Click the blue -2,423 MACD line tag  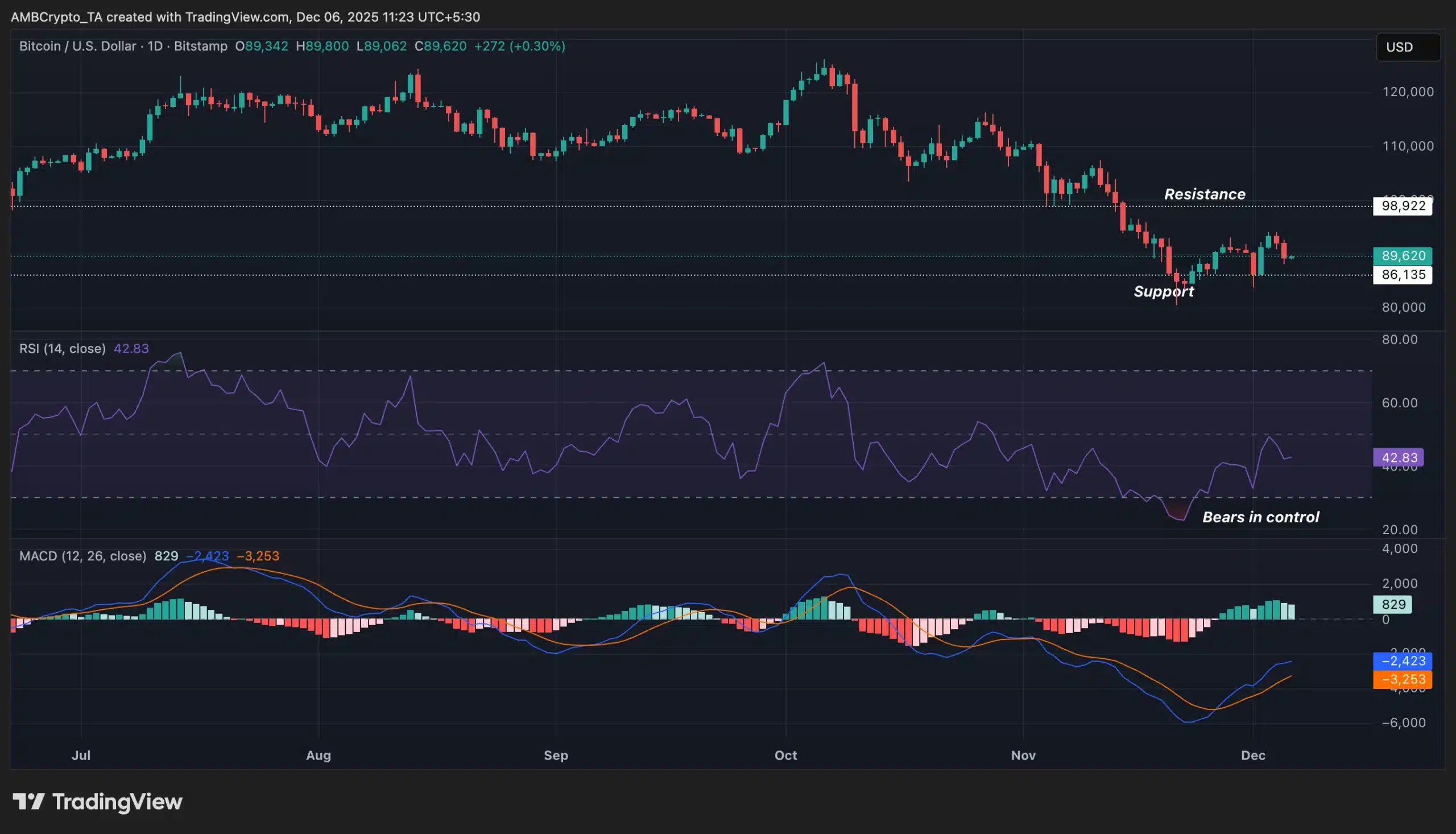1402,661
